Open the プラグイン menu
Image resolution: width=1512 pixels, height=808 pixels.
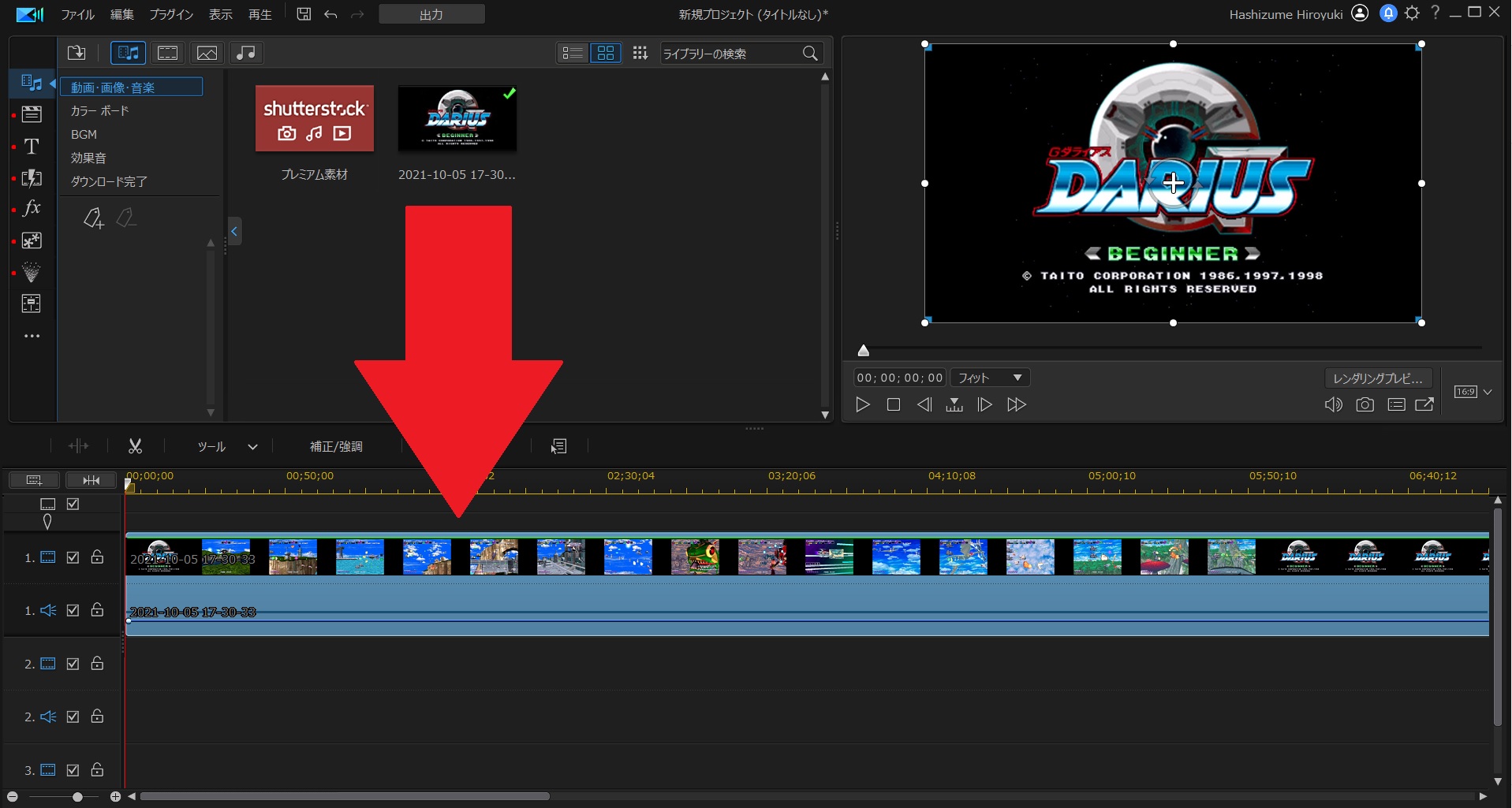pos(171,14)
